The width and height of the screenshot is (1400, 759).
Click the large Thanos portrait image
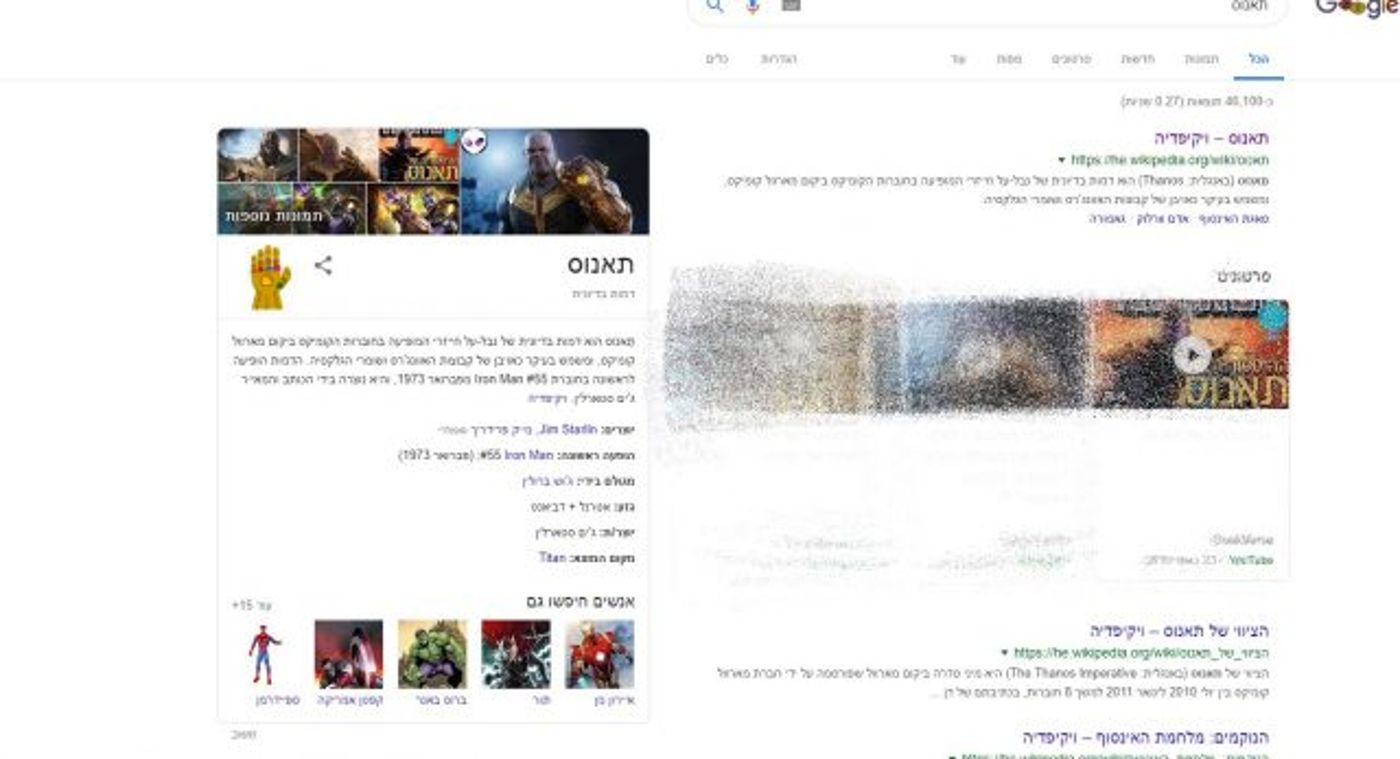(x=554, y=181)
